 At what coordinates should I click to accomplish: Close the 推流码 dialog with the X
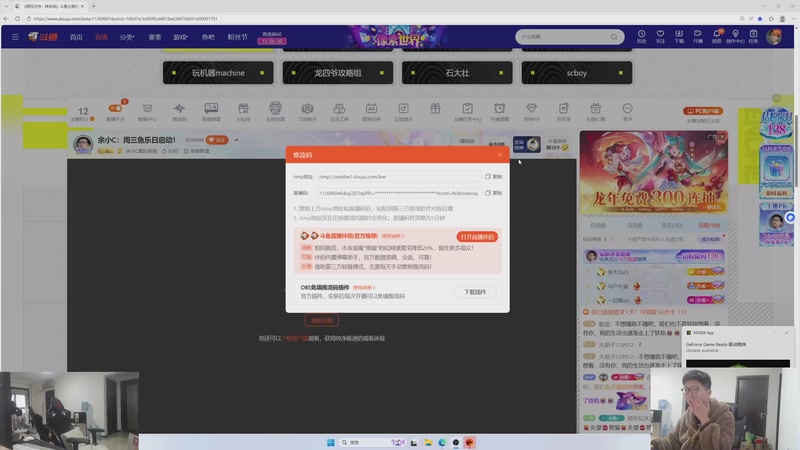tap(500, 155)
